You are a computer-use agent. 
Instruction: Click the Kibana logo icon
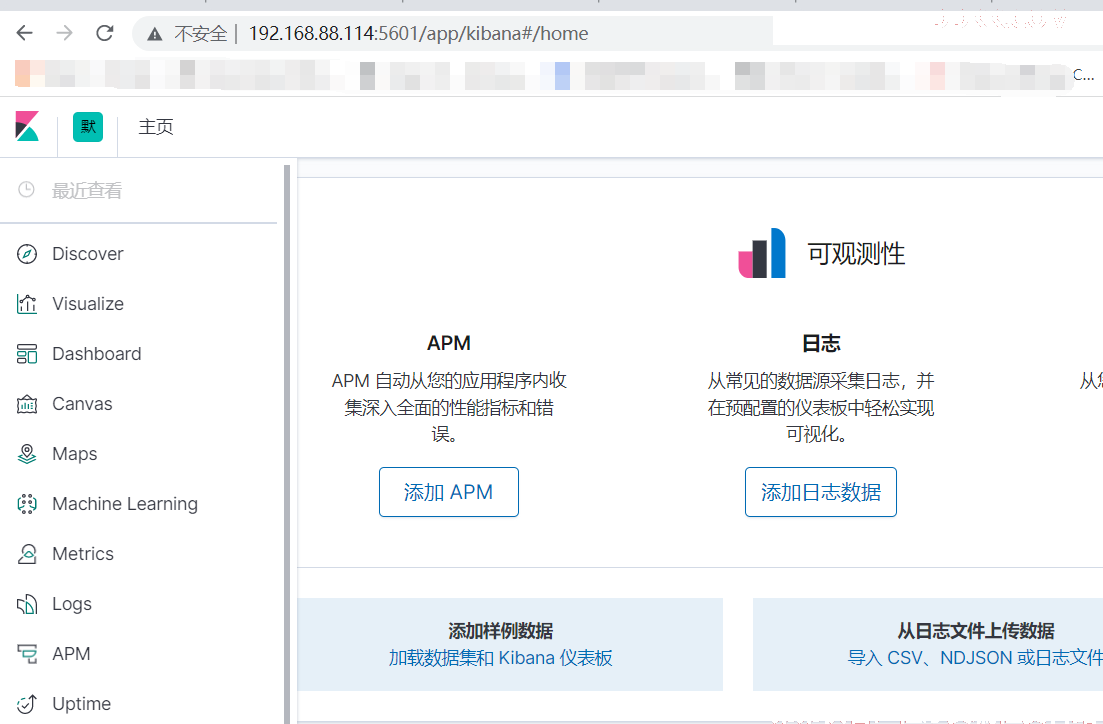(x=27, y=127)
